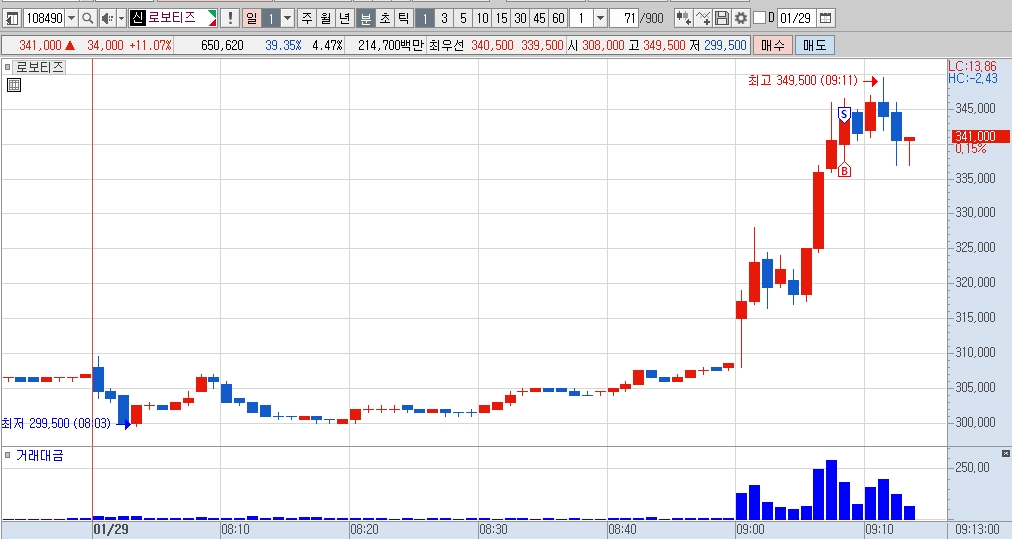Click the exclamation mark info icon

coord(230,18)
